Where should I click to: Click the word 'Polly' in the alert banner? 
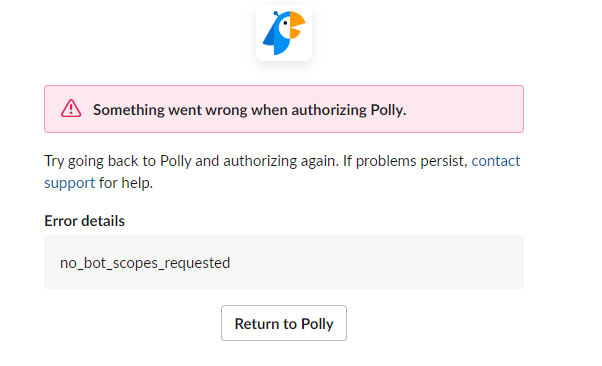pyautogui.click(x=388, y=110)
